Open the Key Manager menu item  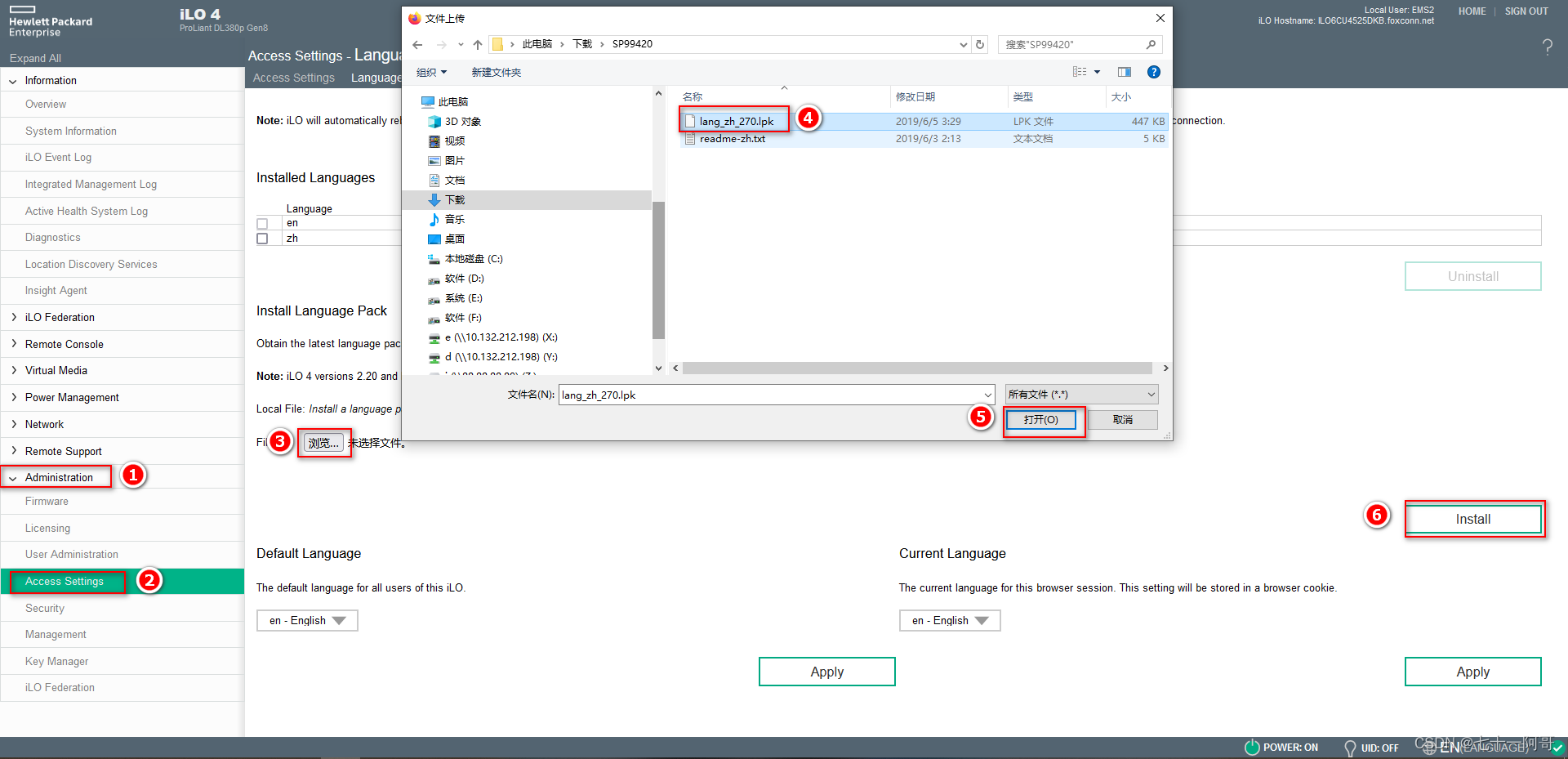click(56, 662)
